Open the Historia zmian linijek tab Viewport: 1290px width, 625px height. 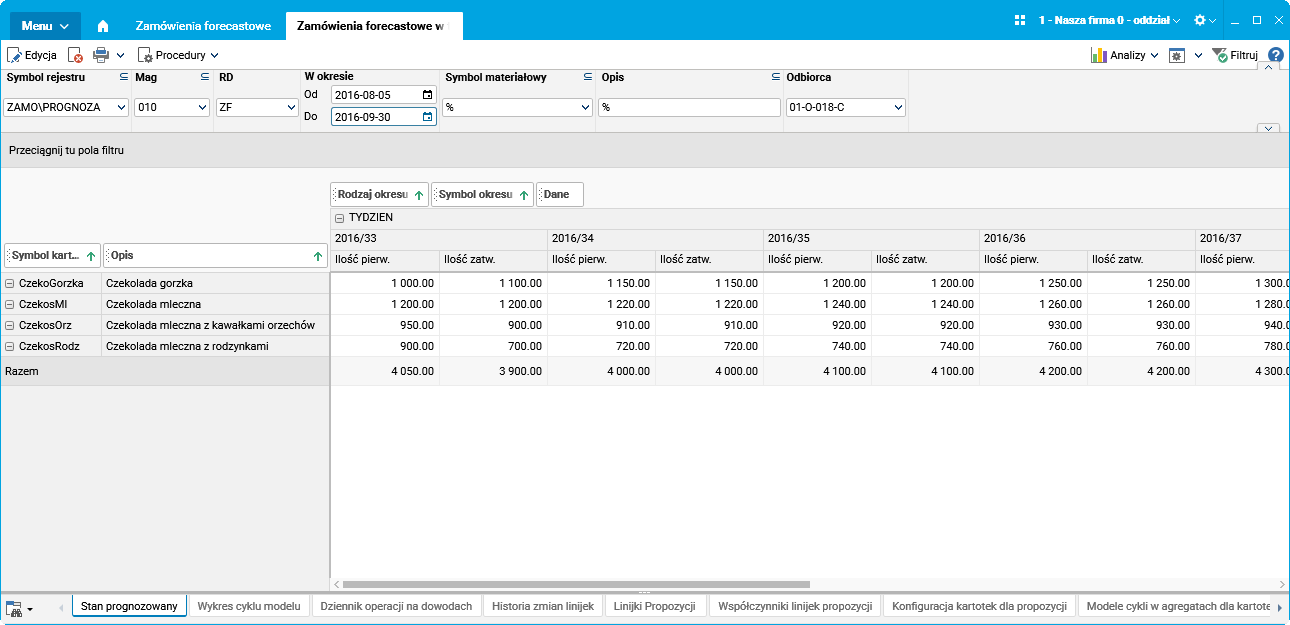[544, 606]
